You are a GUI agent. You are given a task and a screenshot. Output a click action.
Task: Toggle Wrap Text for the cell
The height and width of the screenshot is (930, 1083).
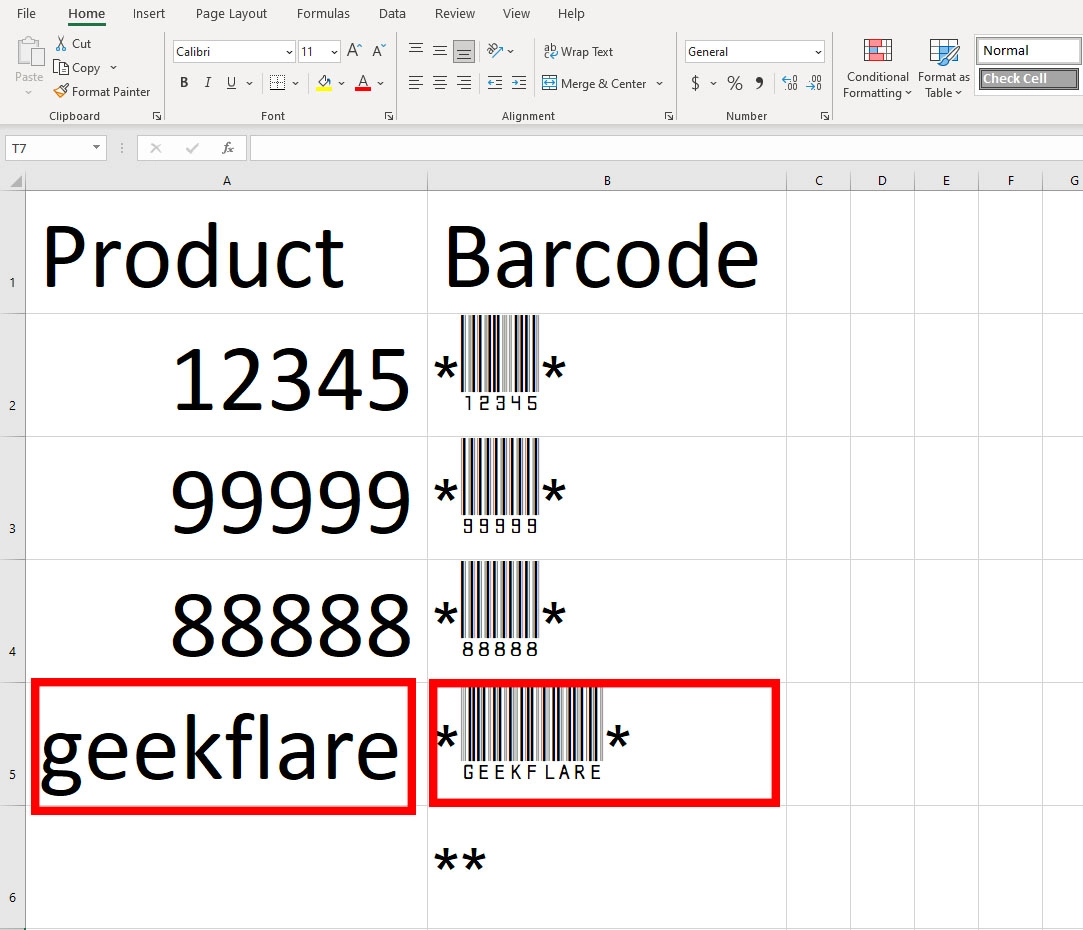[578, 51]
